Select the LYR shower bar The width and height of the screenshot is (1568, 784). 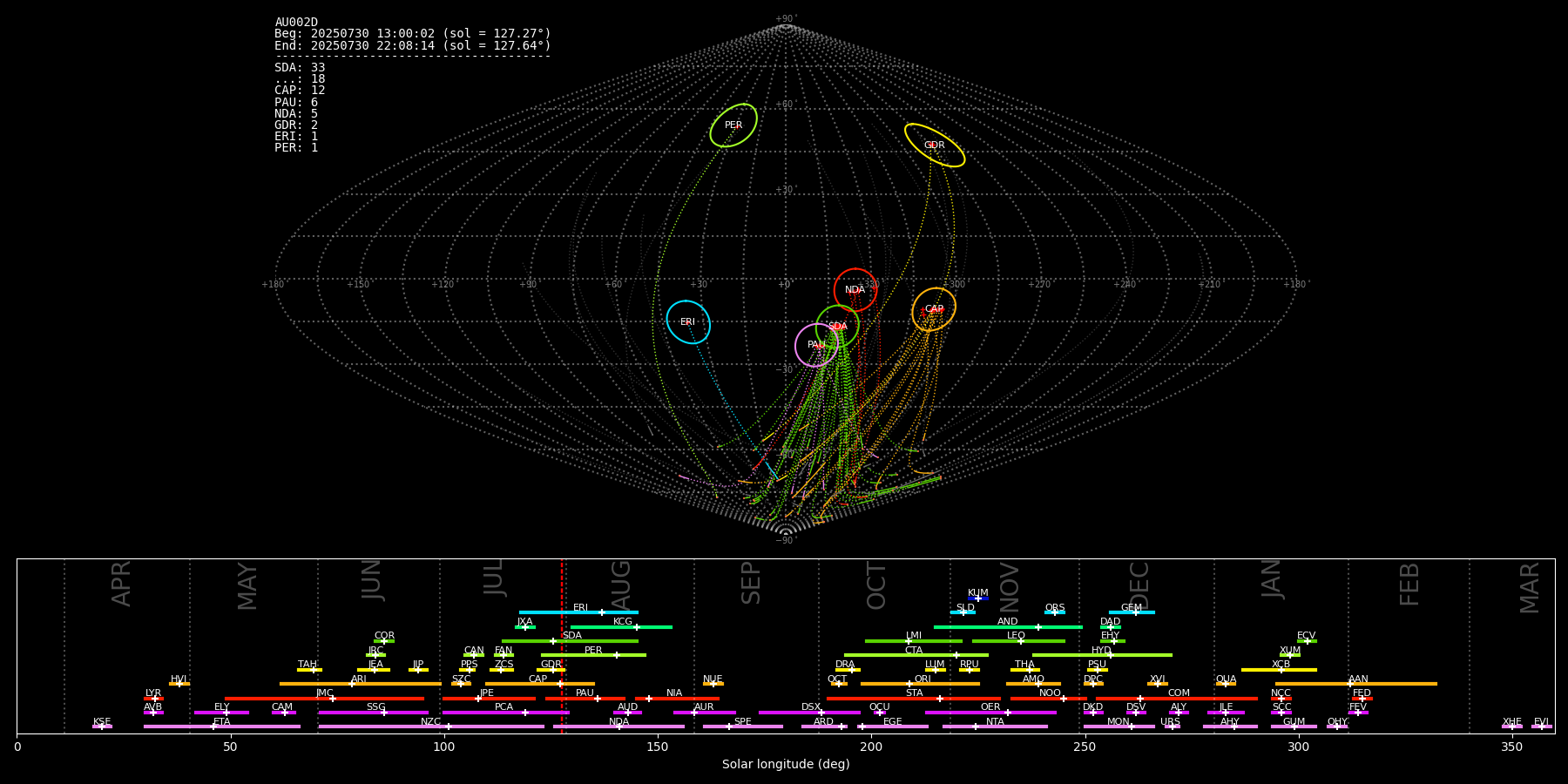[153, 699]
